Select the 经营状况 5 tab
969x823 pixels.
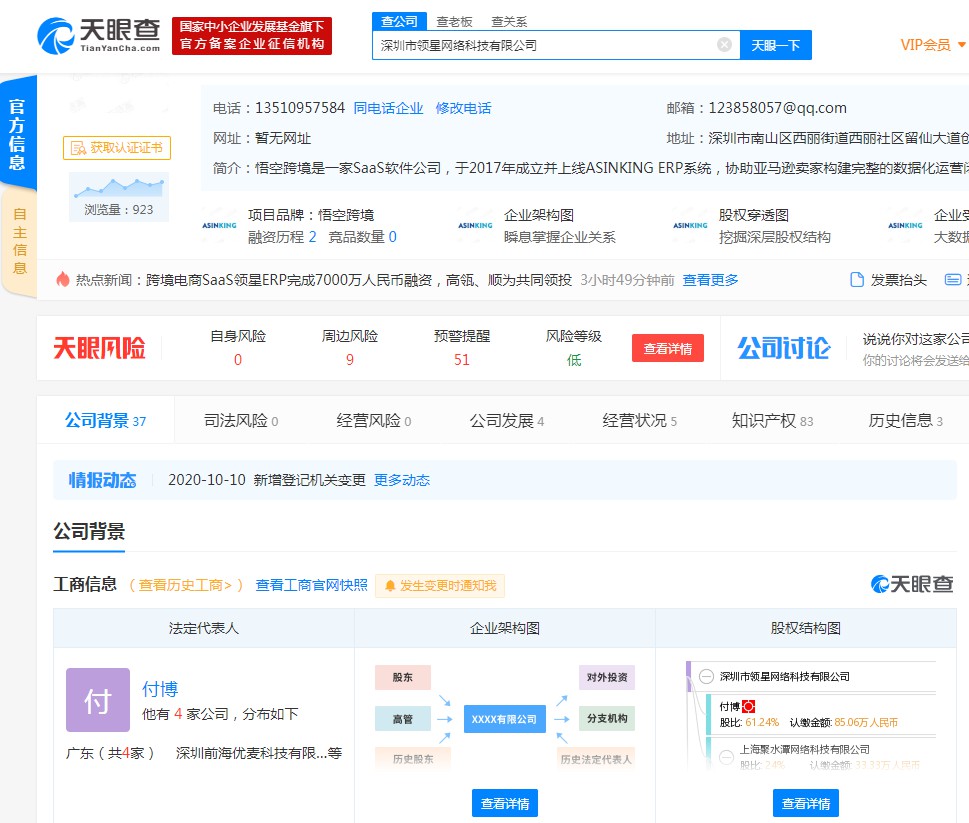(640, 421)
